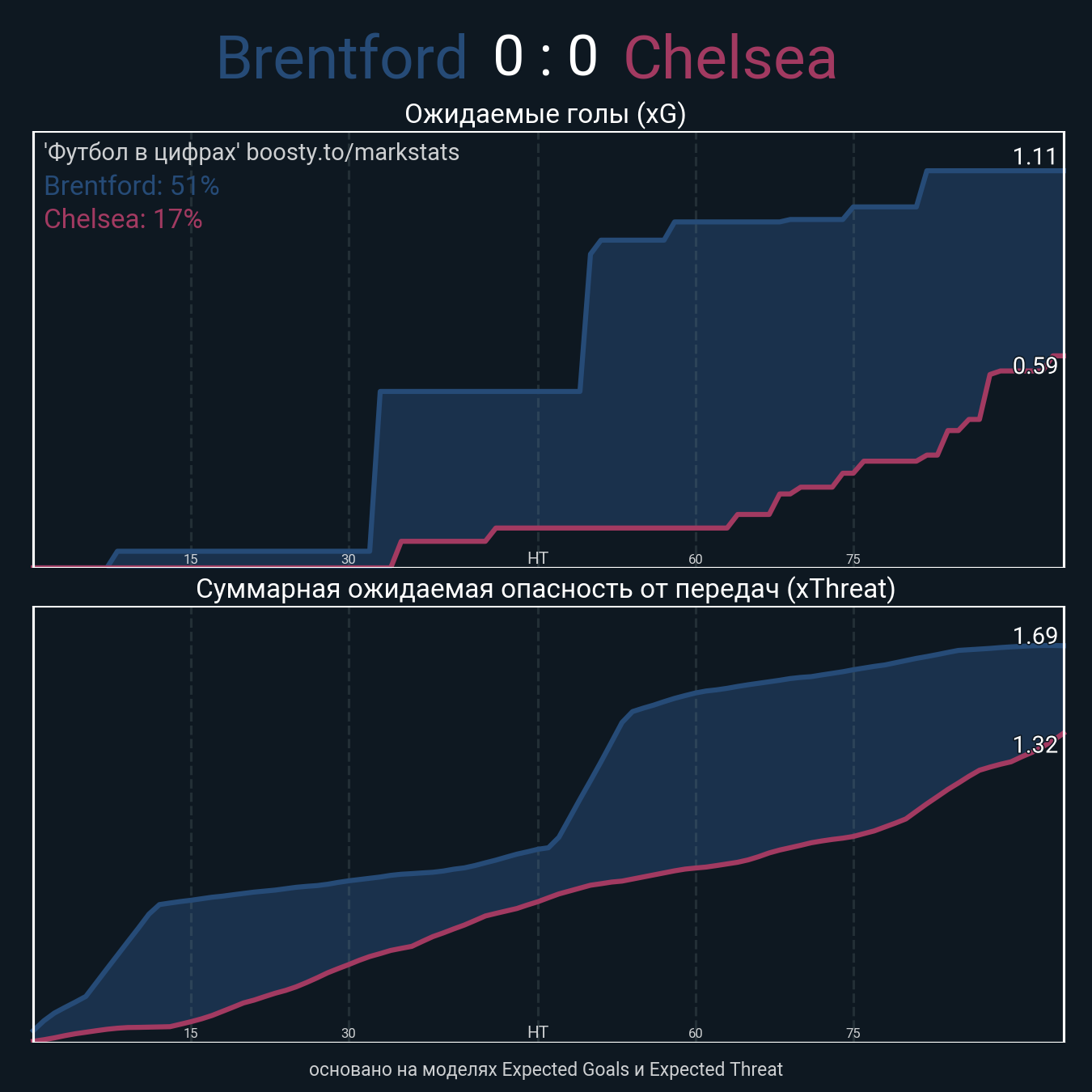
Task: Click the 30 minute marker on xThreat chart
Action: click(349, 1033)
